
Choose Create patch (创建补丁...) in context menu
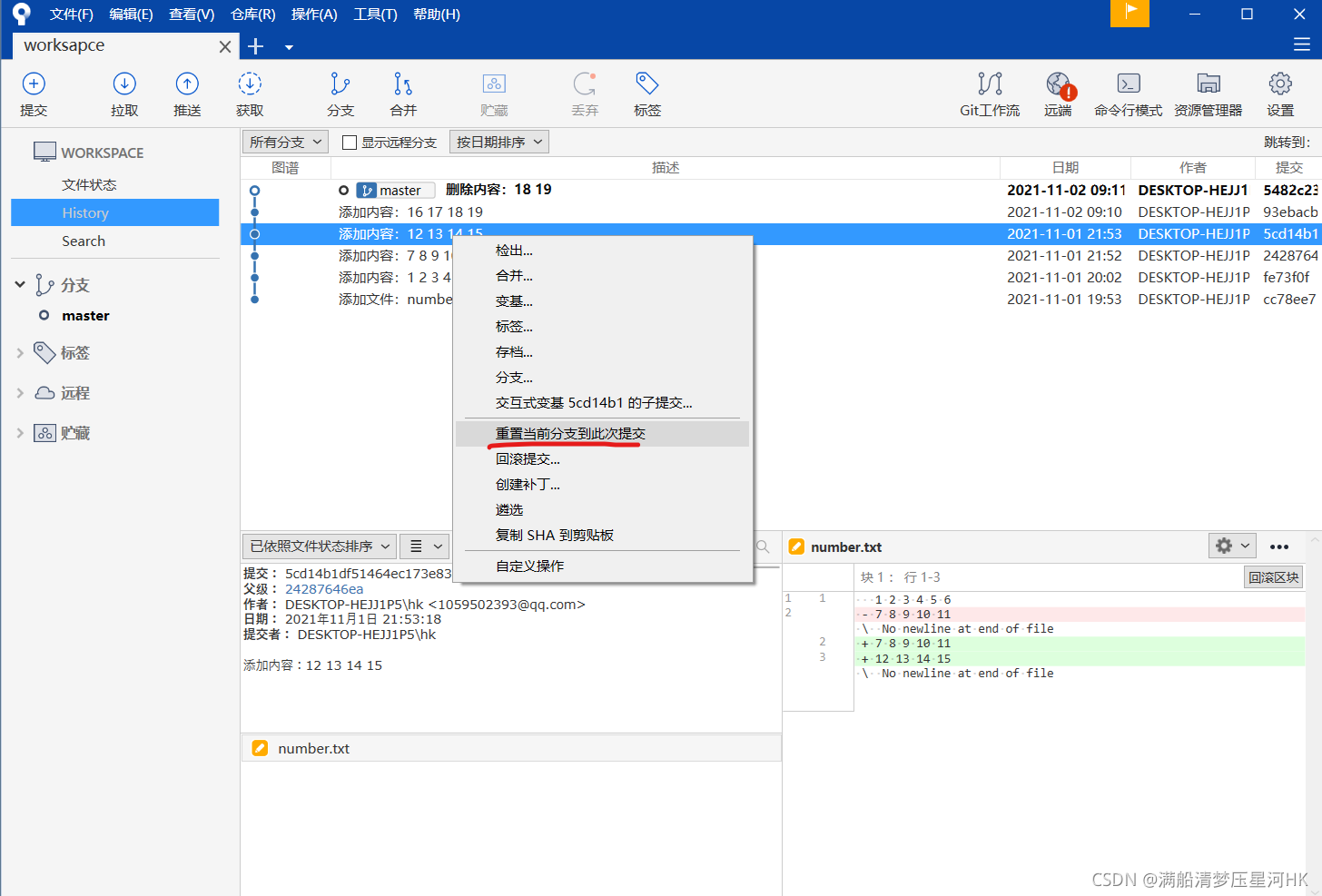(x=603, y=484)
